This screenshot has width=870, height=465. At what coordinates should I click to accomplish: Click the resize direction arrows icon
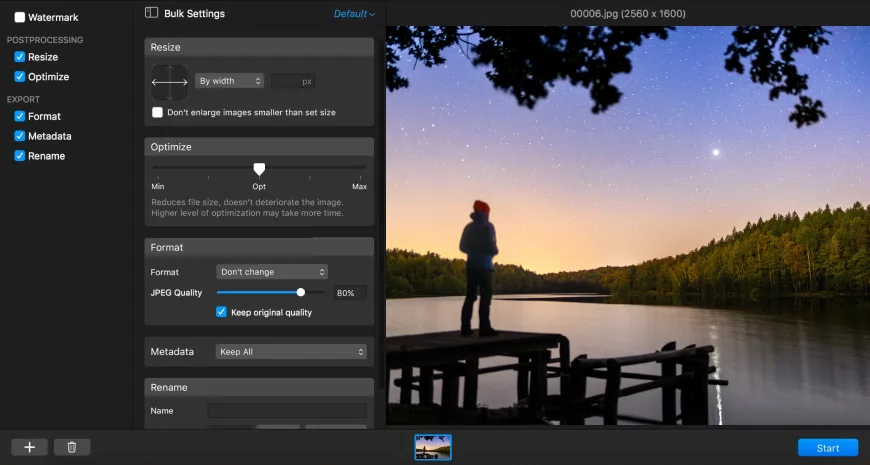coord(170,82)
